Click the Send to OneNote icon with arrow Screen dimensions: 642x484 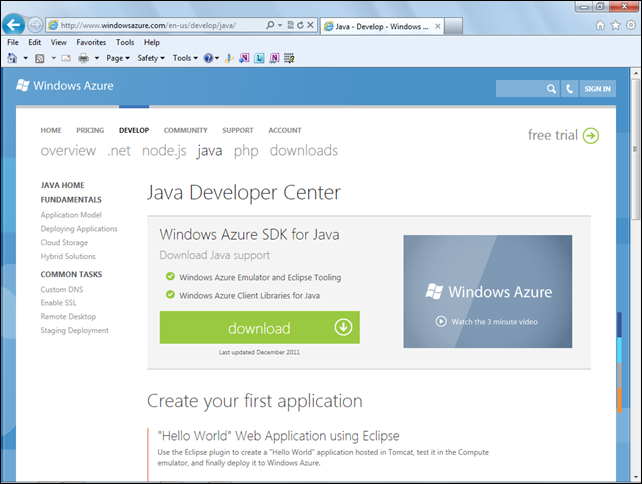pos(244,58)
